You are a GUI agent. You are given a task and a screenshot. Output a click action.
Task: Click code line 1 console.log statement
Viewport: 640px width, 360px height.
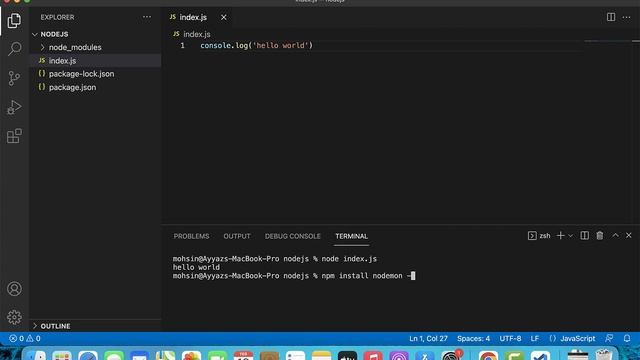[x=256, y=45]
